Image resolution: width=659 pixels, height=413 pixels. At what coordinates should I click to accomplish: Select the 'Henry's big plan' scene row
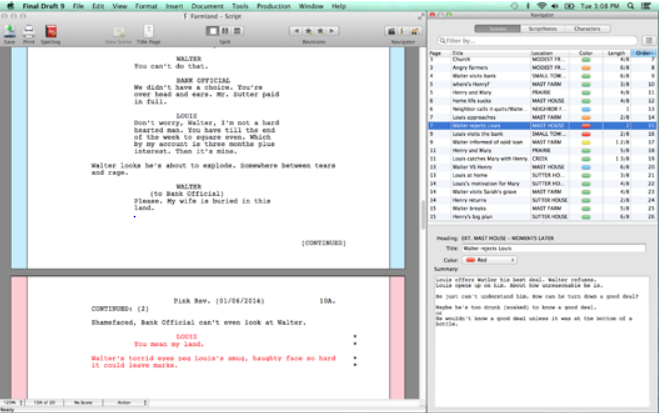542,217
